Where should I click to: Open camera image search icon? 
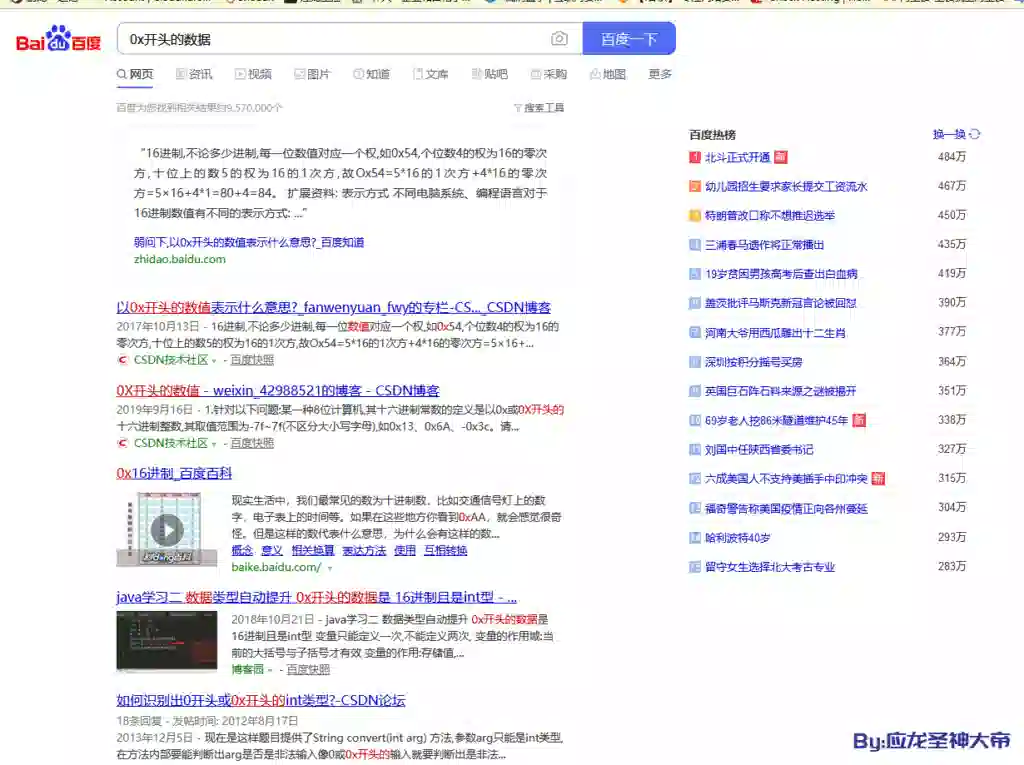pyautogui.click(x=559, y=39)
